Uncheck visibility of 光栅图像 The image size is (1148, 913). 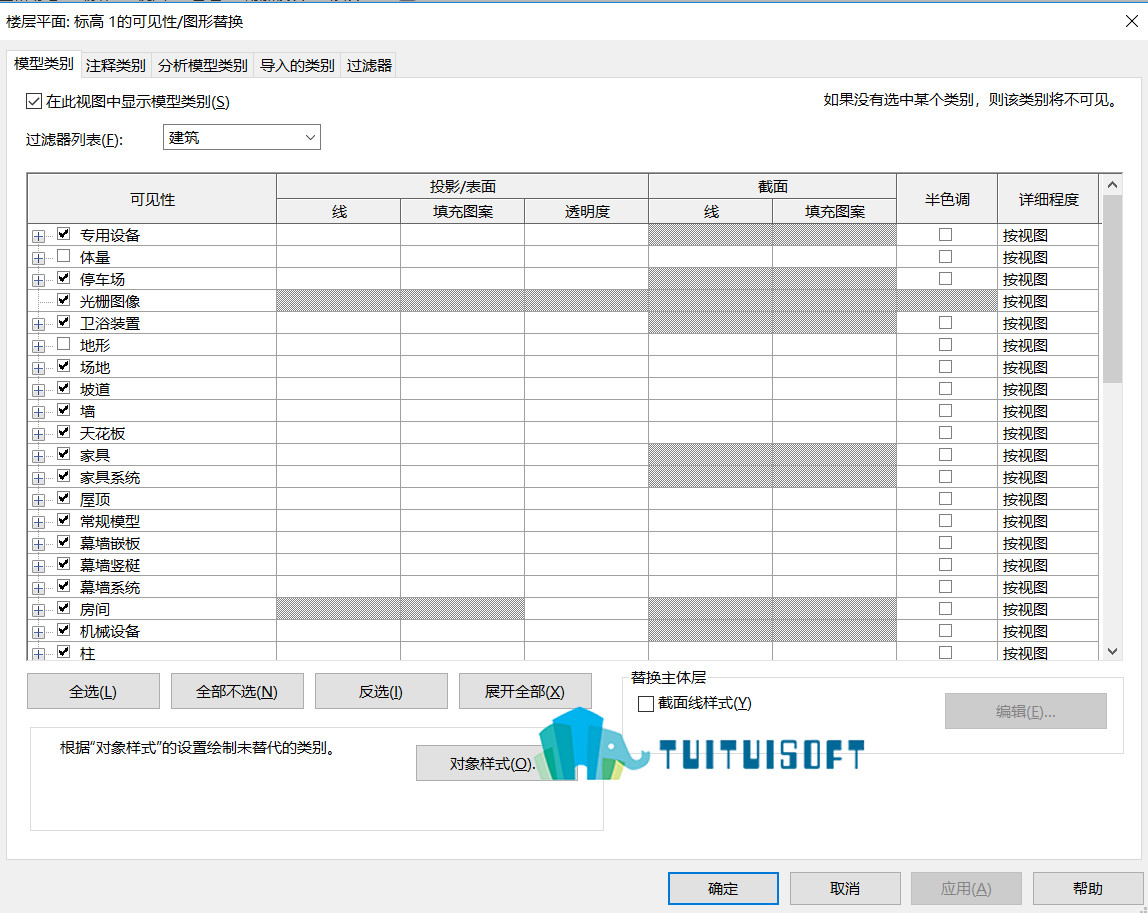click(64, 299)
